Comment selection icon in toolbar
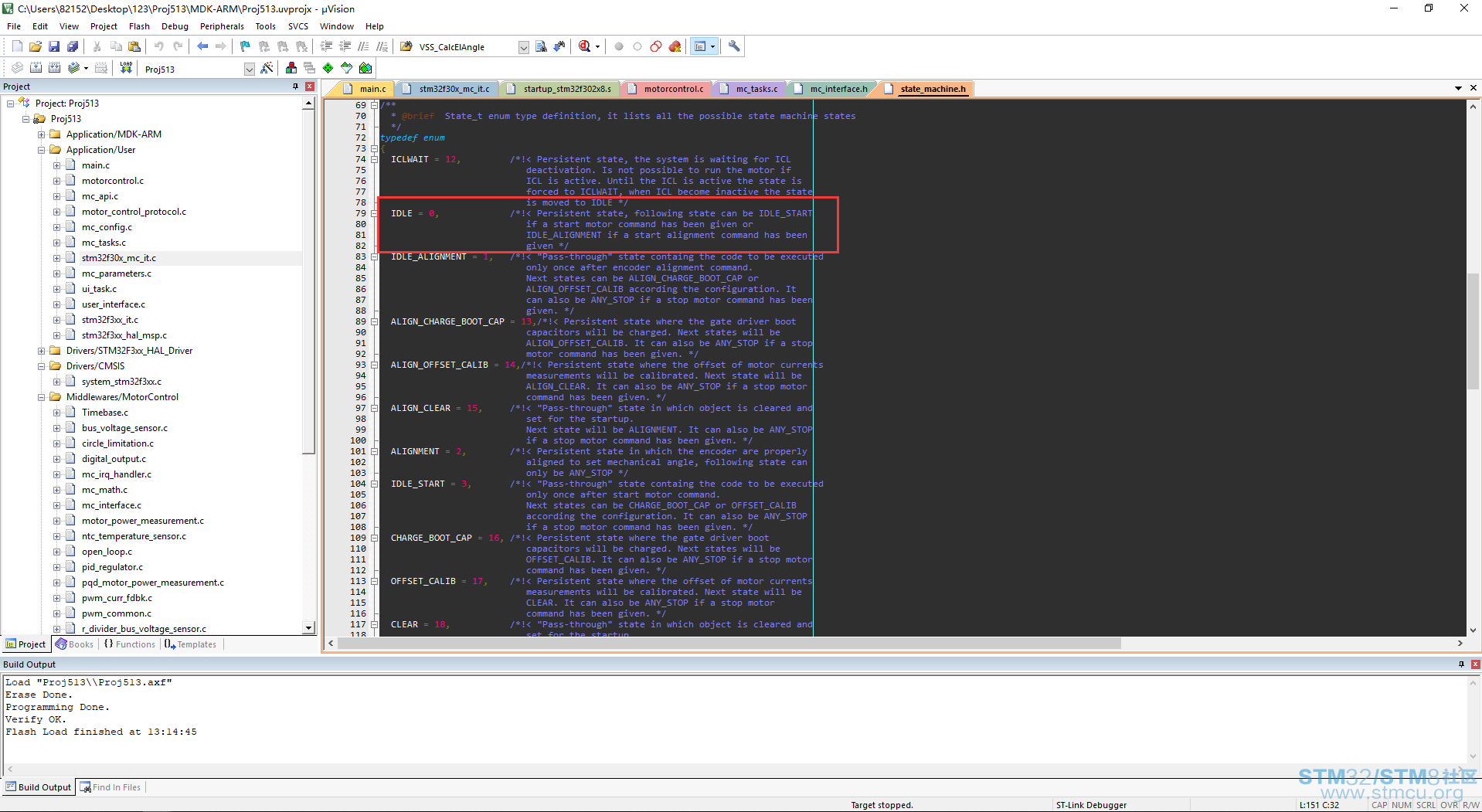The width and height of the screenshot is (1482, 812). coord(363,46)
